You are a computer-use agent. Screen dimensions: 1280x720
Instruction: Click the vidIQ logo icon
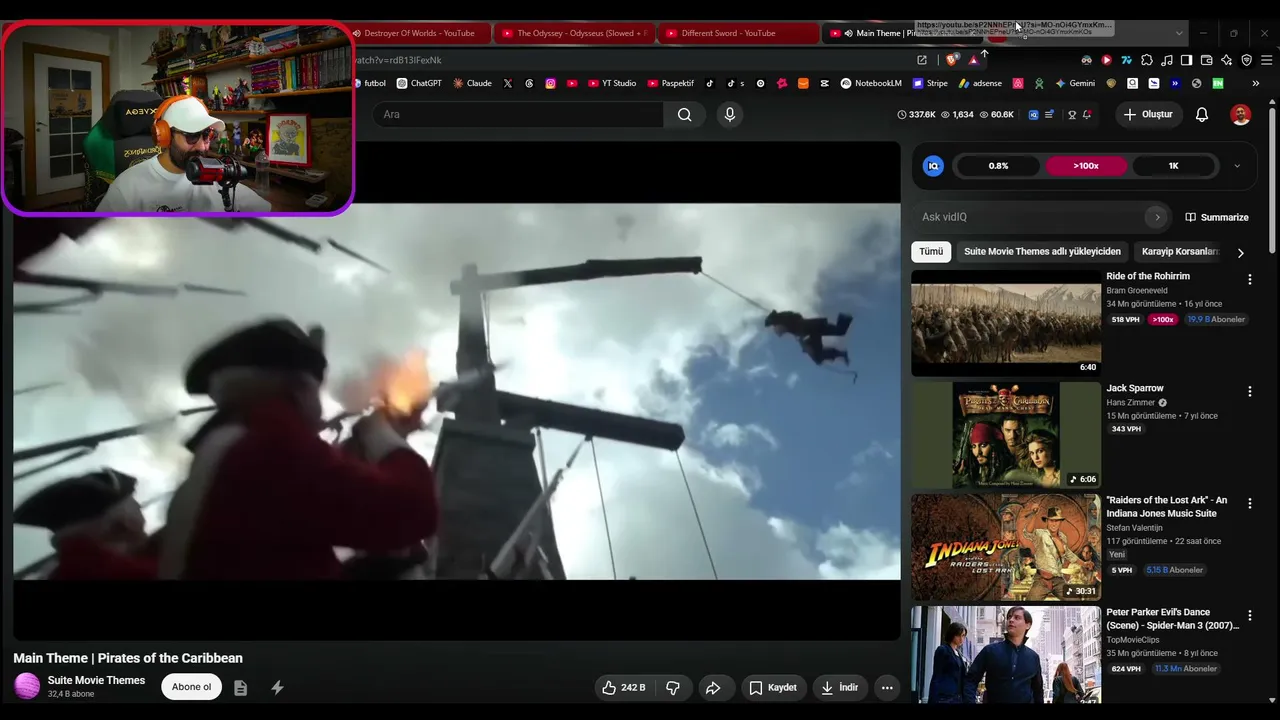point(933,166)
